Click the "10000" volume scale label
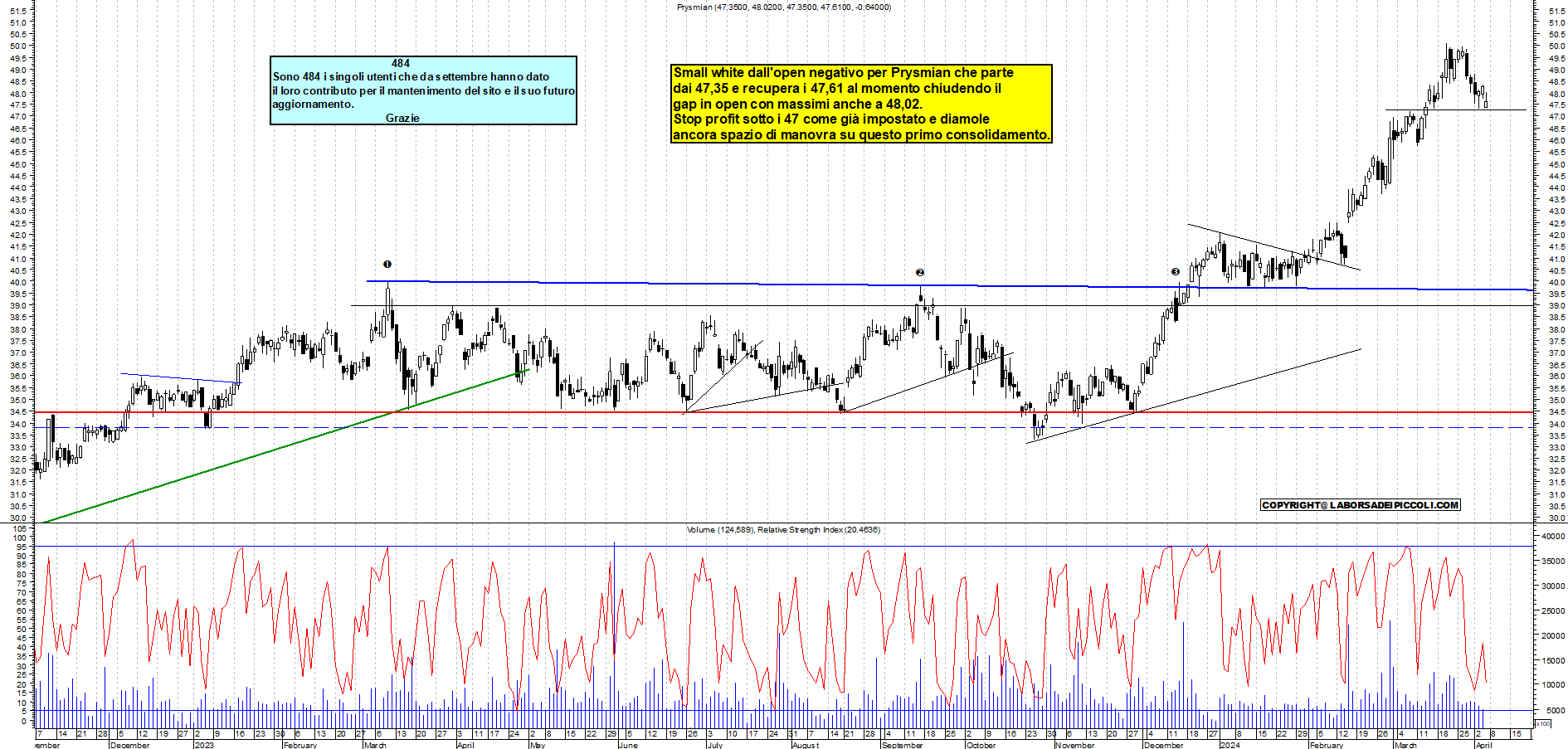 [1554, 685]
